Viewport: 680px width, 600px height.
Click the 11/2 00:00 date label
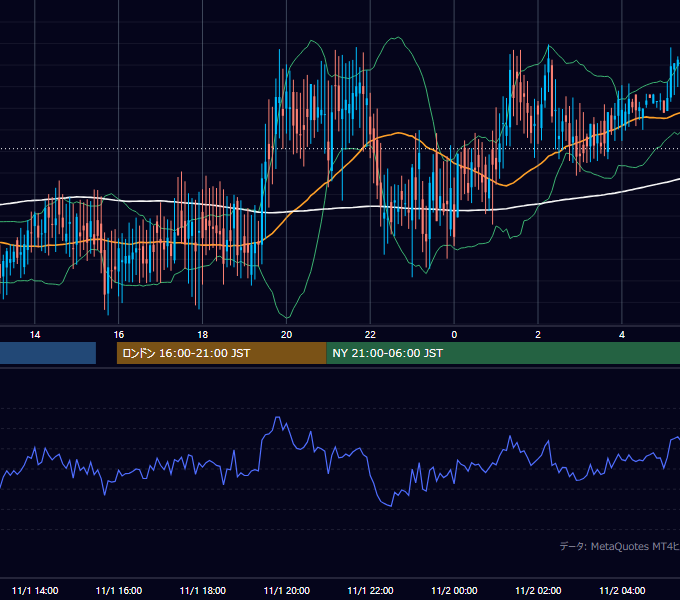click(x=454, y=590)
